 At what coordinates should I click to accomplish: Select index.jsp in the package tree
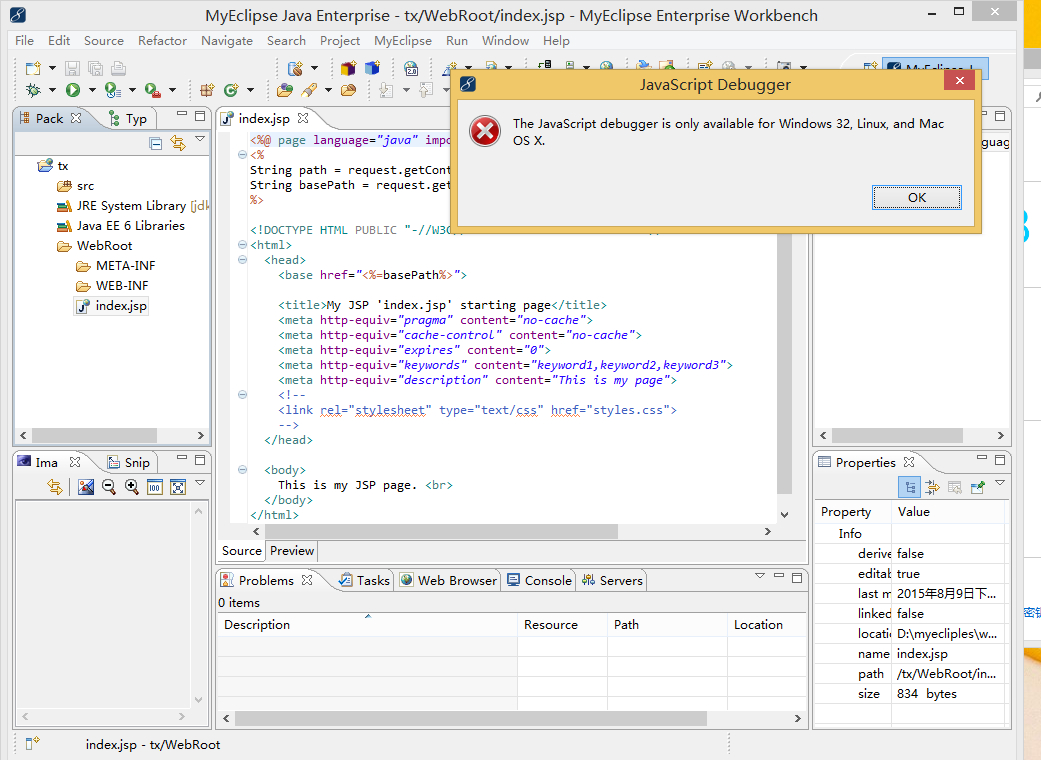[x=121, y=306]
